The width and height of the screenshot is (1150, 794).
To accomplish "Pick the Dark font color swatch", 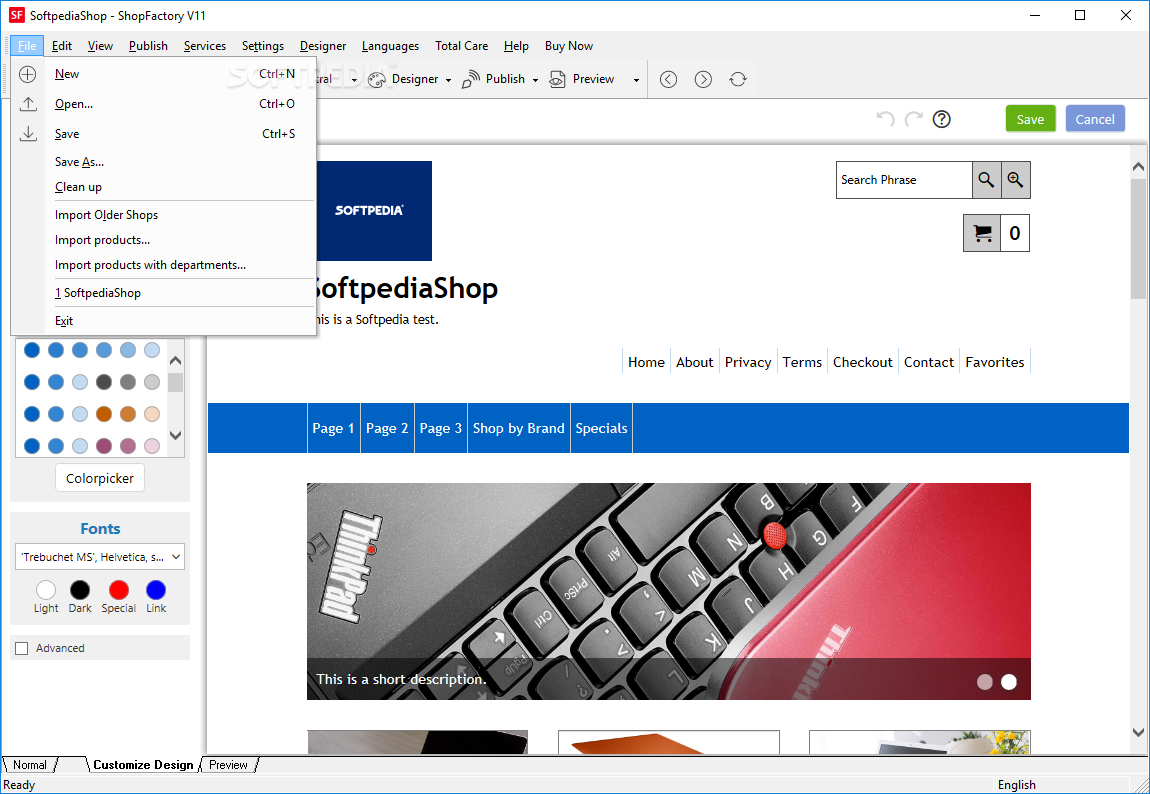I will point(80,590).
